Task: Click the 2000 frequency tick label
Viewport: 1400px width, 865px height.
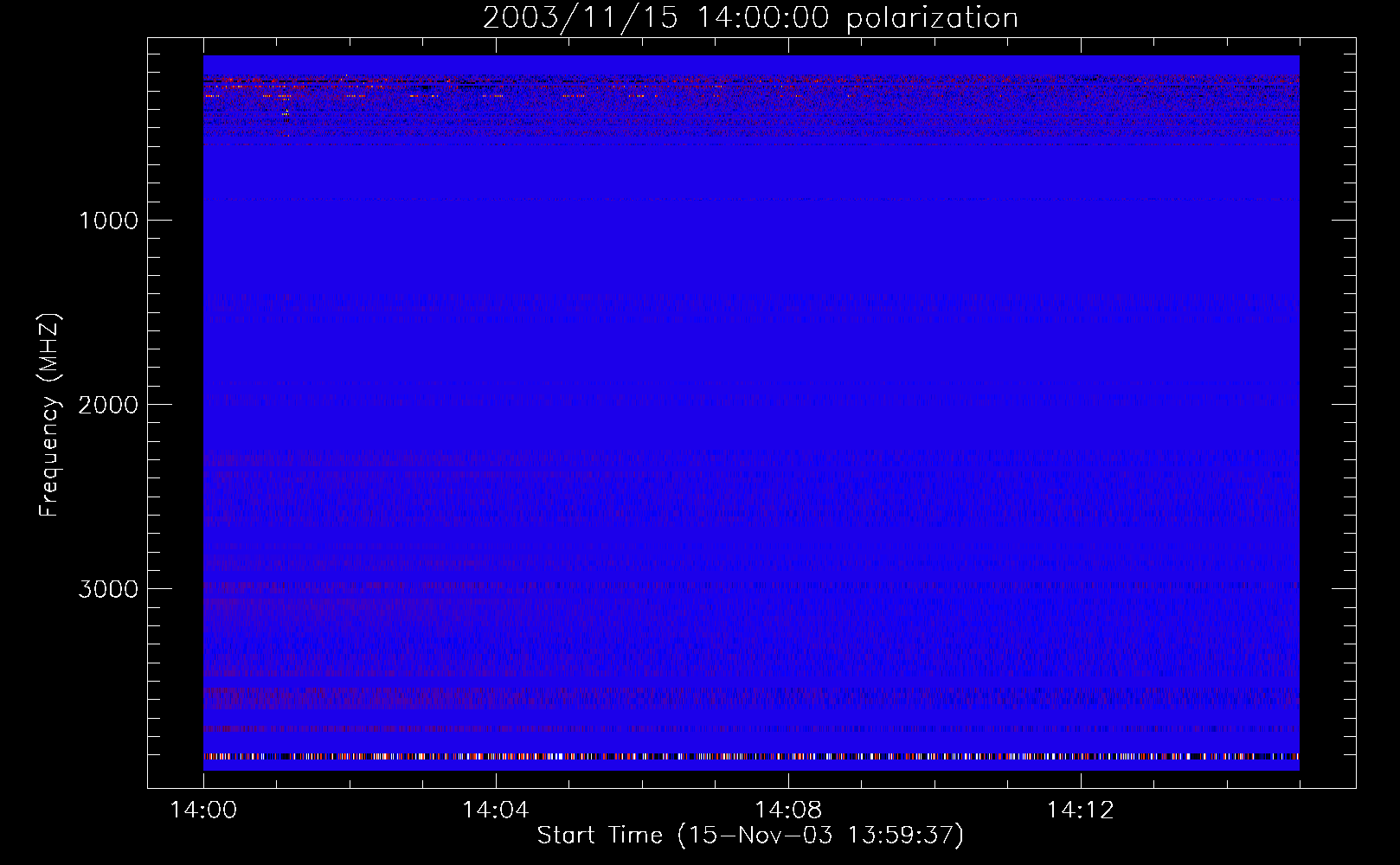Action: pyautogui.click(x=108, y=405)
